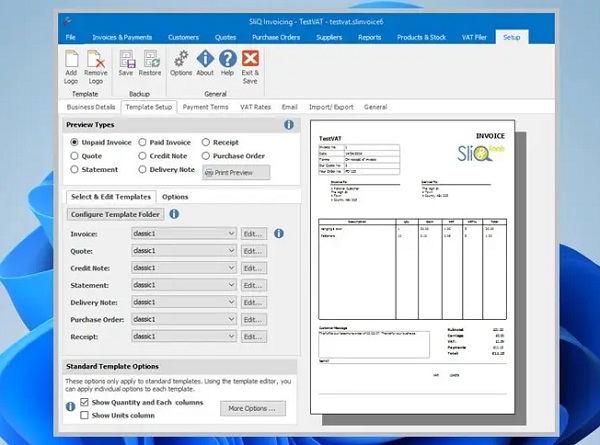600x445 pixels.
Task: Switch to Payment Terms tab
Action: point(205,107)
